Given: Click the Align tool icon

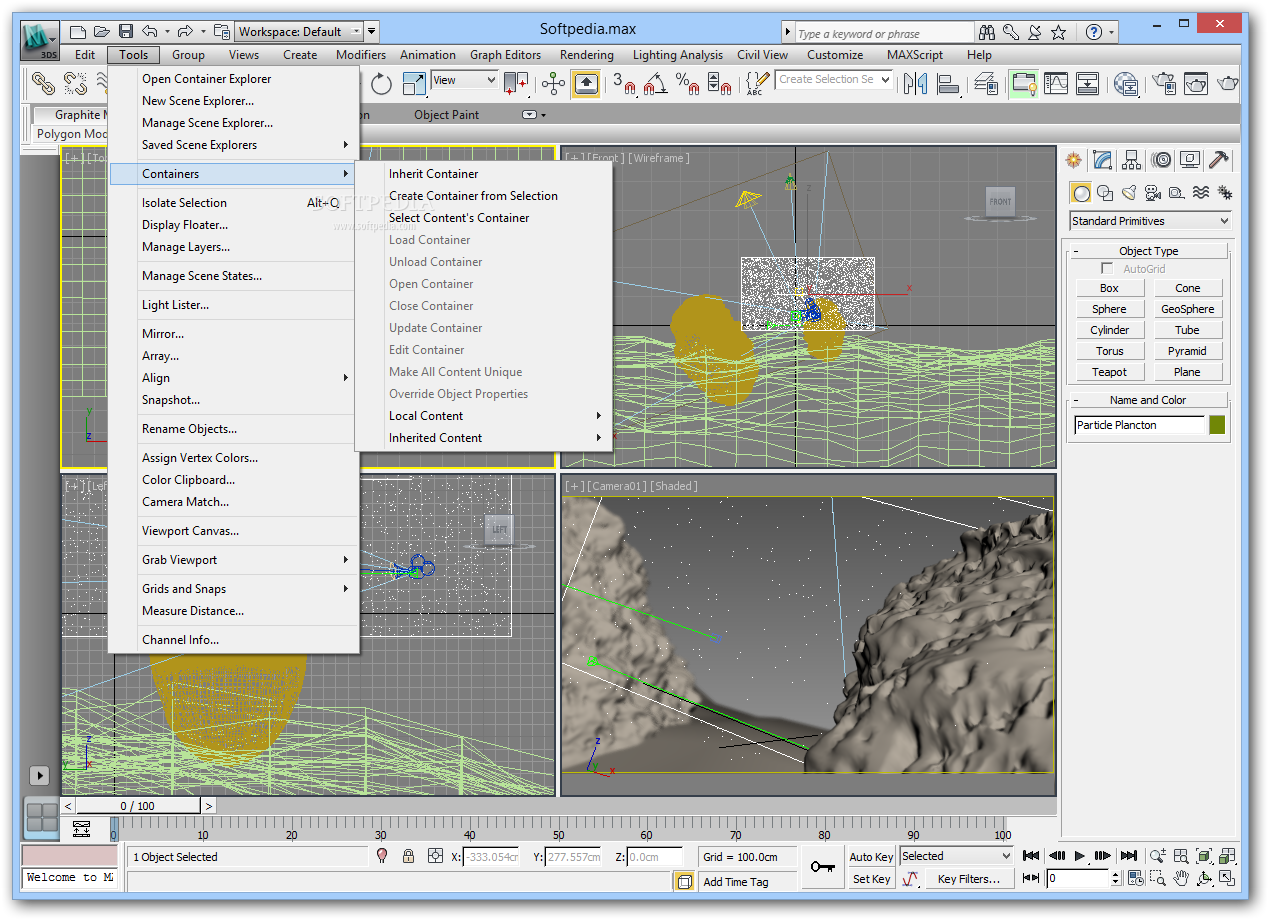Looking at the screenshot, I should [948, 84].
